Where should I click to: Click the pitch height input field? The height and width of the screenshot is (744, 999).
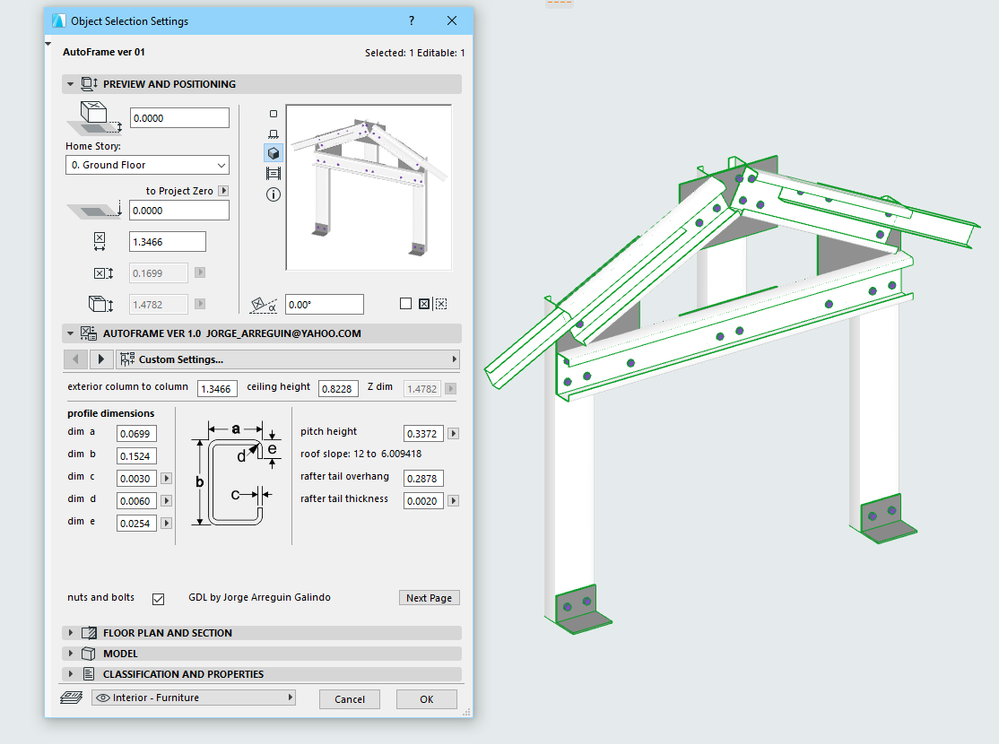(x=424, y=433)
